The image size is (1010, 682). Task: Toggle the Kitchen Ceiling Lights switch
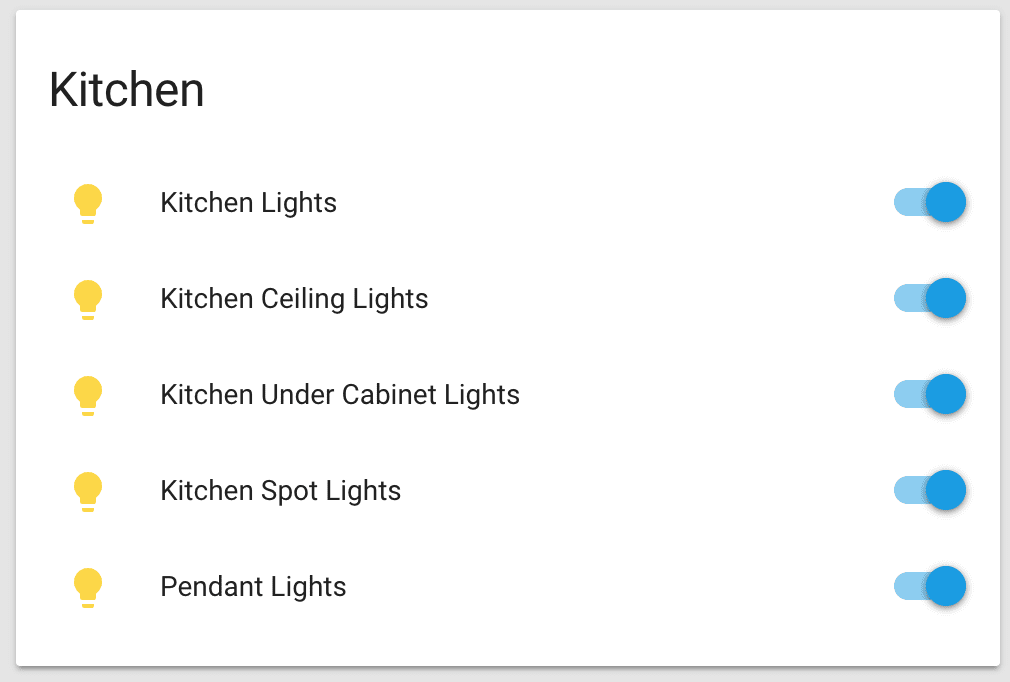[x=929, y=298]
